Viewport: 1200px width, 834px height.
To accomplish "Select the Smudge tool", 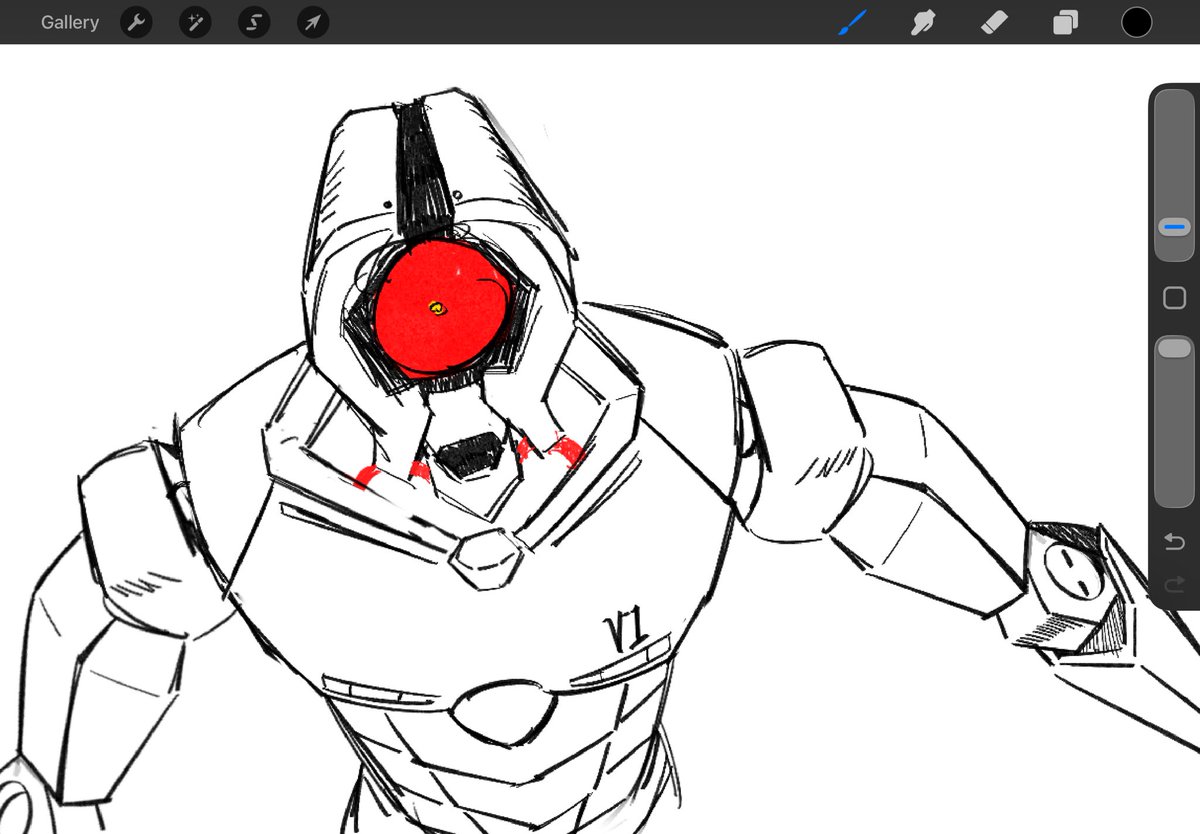I will [923, 22].
